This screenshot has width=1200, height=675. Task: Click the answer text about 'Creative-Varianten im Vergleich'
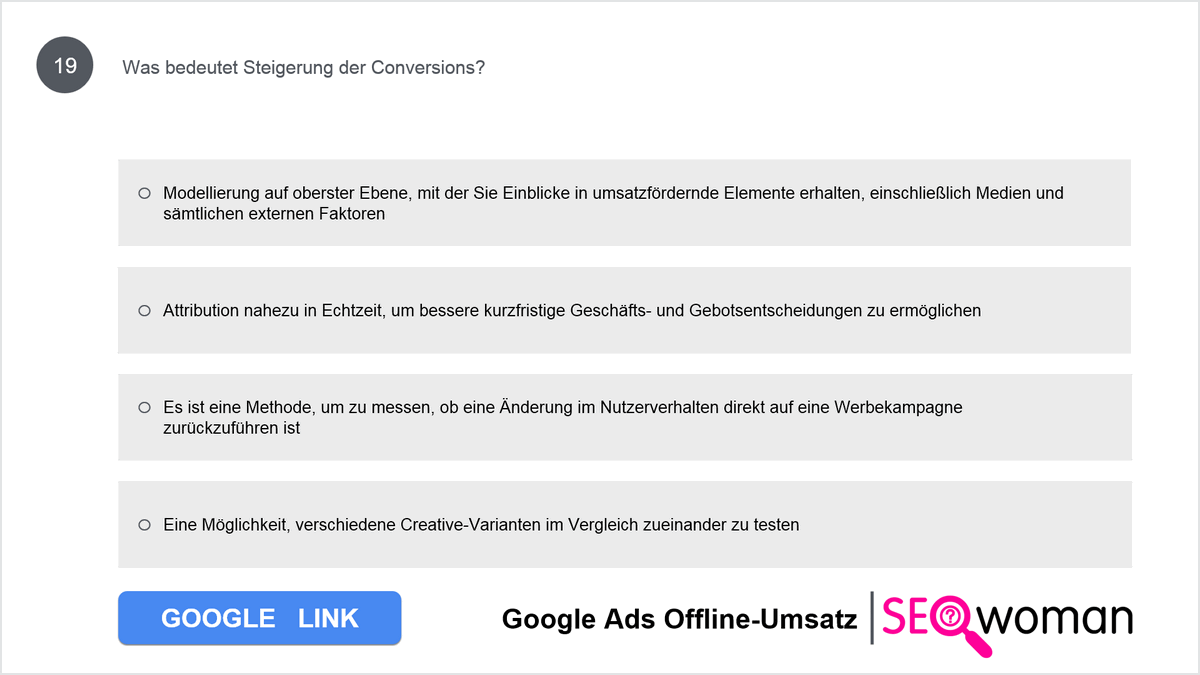481,524
